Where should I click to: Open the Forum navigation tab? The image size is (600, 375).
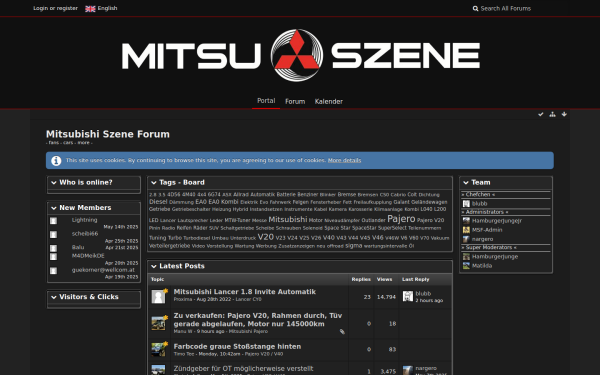point(295,101)
